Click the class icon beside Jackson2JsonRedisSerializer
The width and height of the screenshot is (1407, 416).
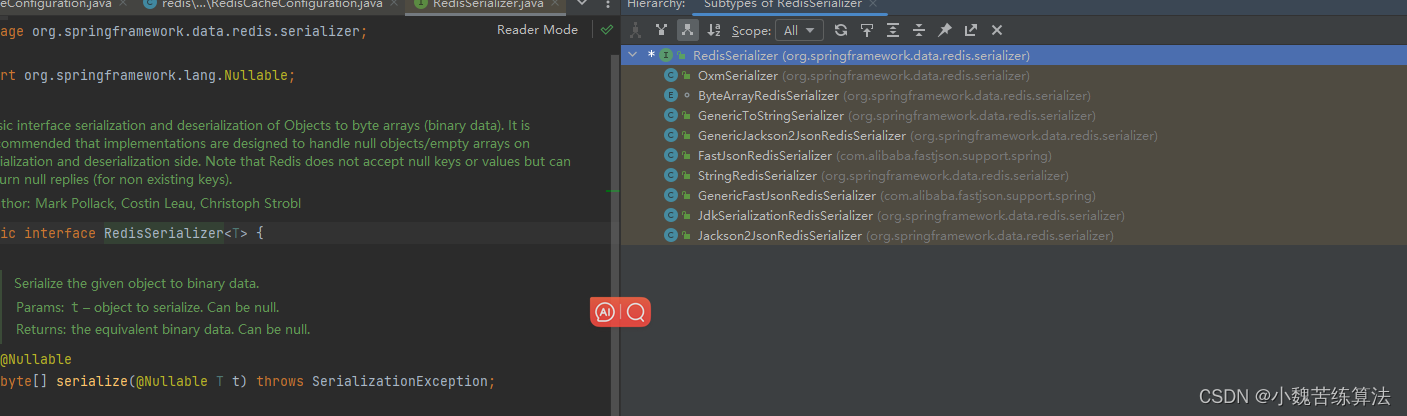(x=672, y=236)
